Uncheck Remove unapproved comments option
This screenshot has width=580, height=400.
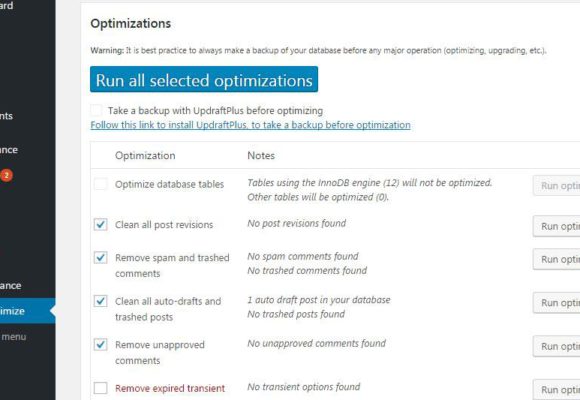(x=101, y=344)
